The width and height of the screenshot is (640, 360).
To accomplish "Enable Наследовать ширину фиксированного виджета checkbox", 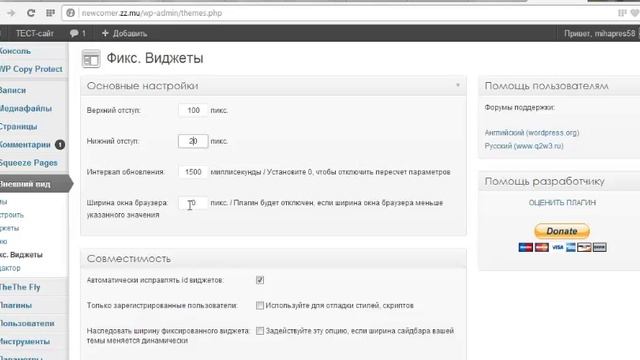I will point(260,331).
